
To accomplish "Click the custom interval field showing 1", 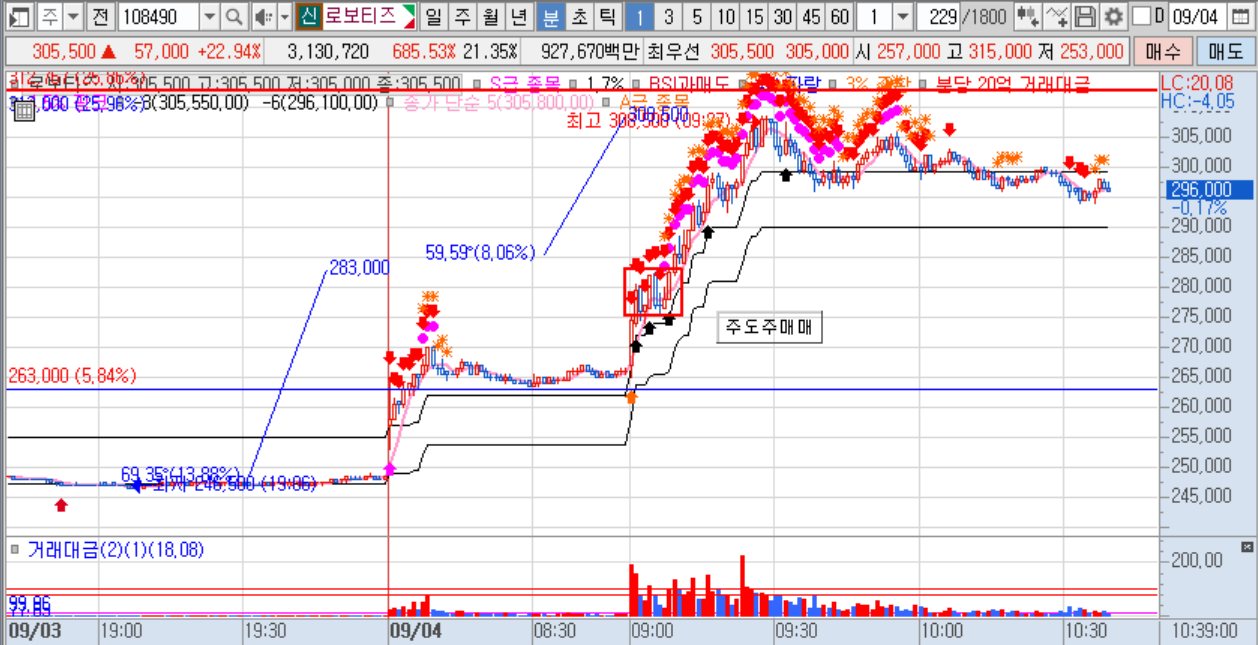I will pyautogui.click(x=874, y=16).
